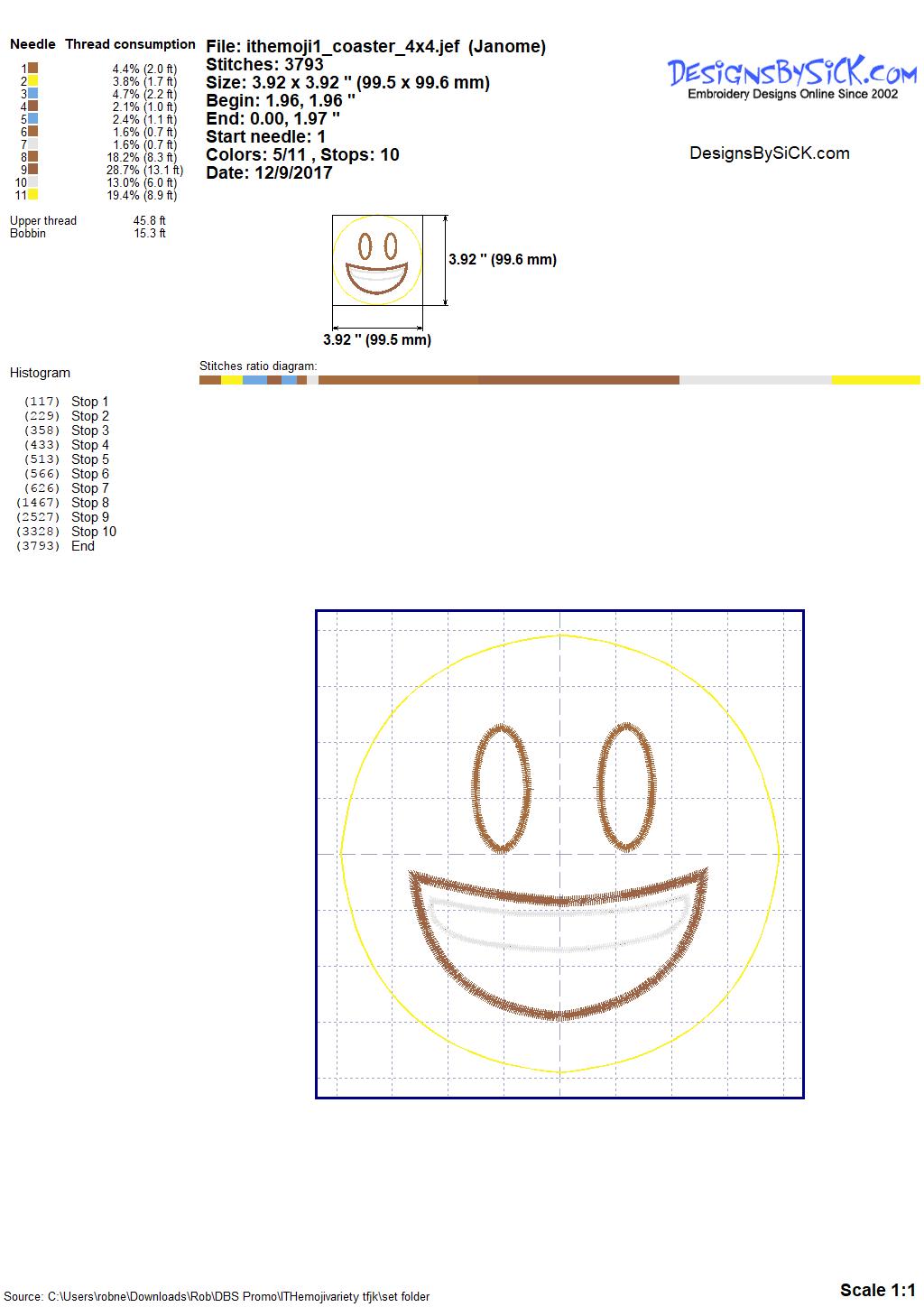Click the Scale 1:1 label
The height and width of the screenshot is (1307, 924).
(x=877, y=1290)
